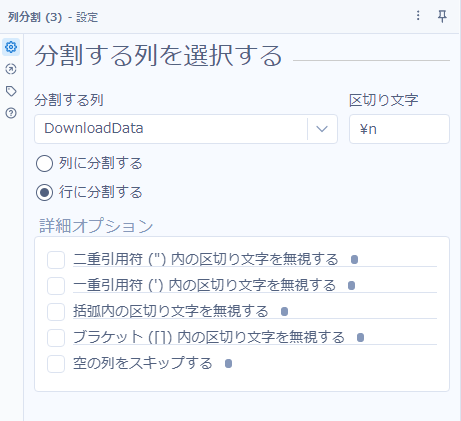Viewport: 461px width, 421px height.
Task: Select the 行に分割する radio button
Action: 44,192
